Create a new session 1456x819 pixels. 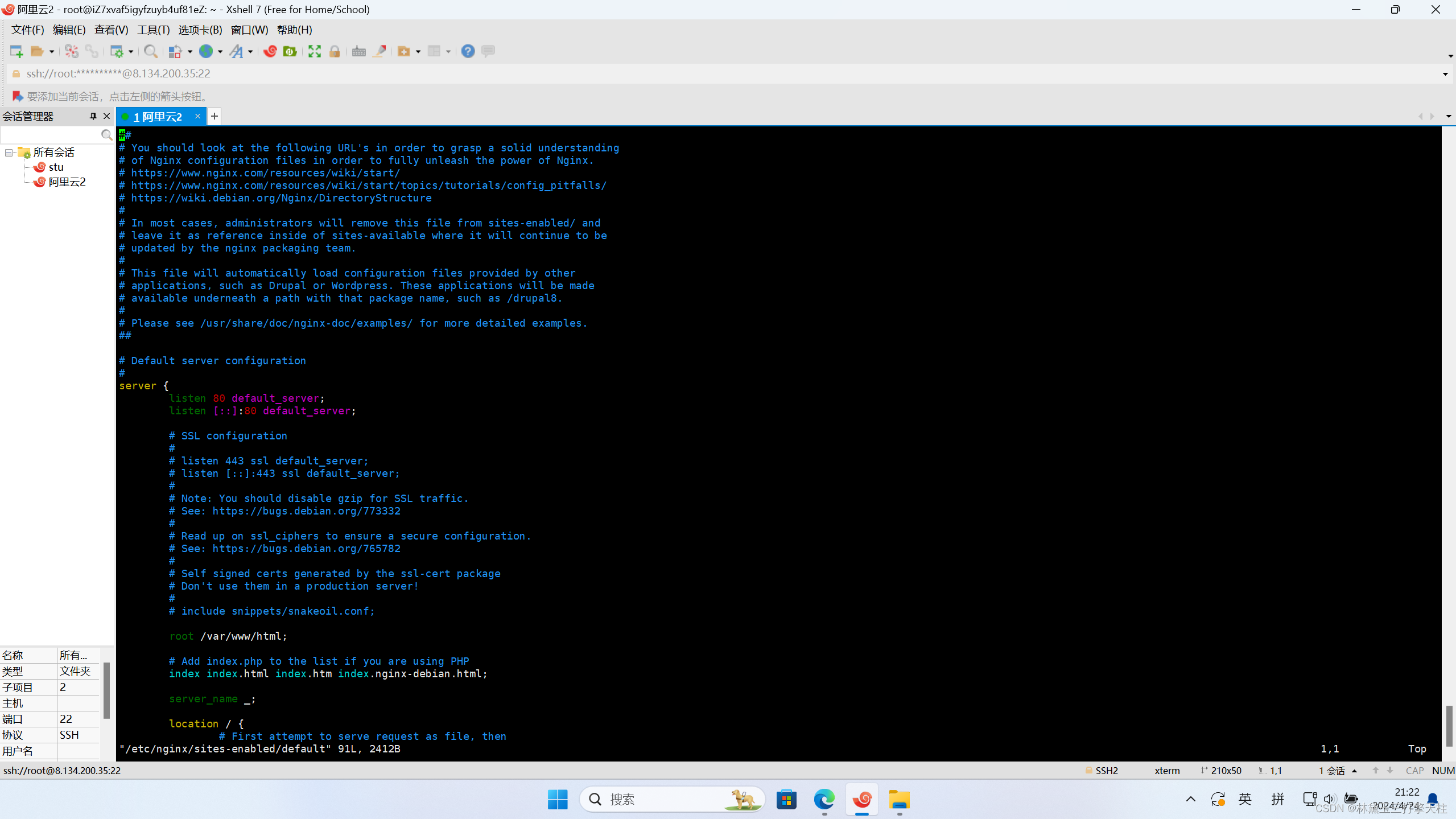(x=16, y=51)
